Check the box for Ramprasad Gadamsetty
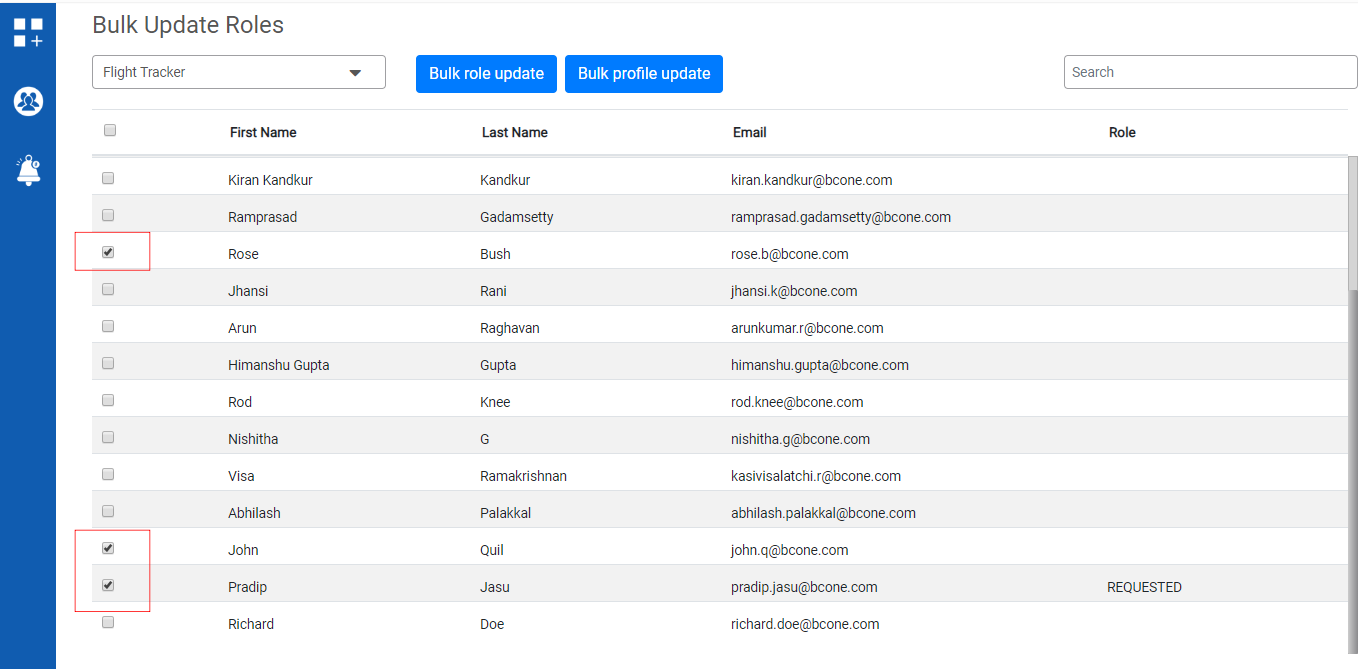This screenshot has height=669, width=1358. (x=108, y=215)
